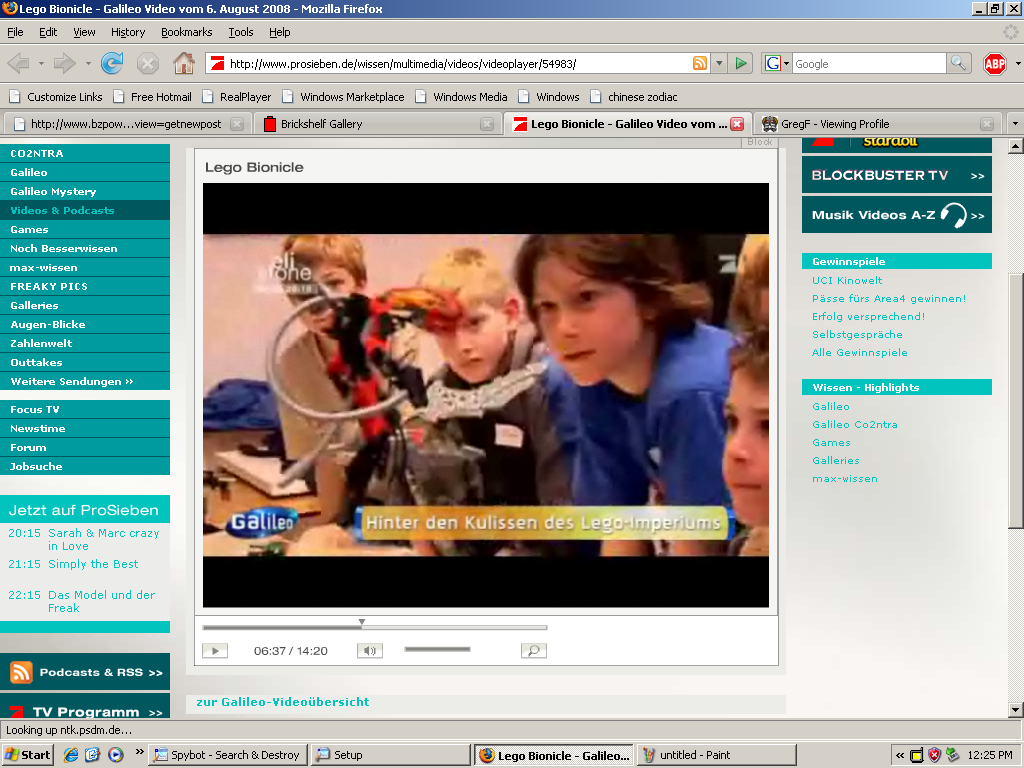The height and width of the screenshot is (768, 1024).
Task: Adjust the video volume slider
Action: point(437,649)
